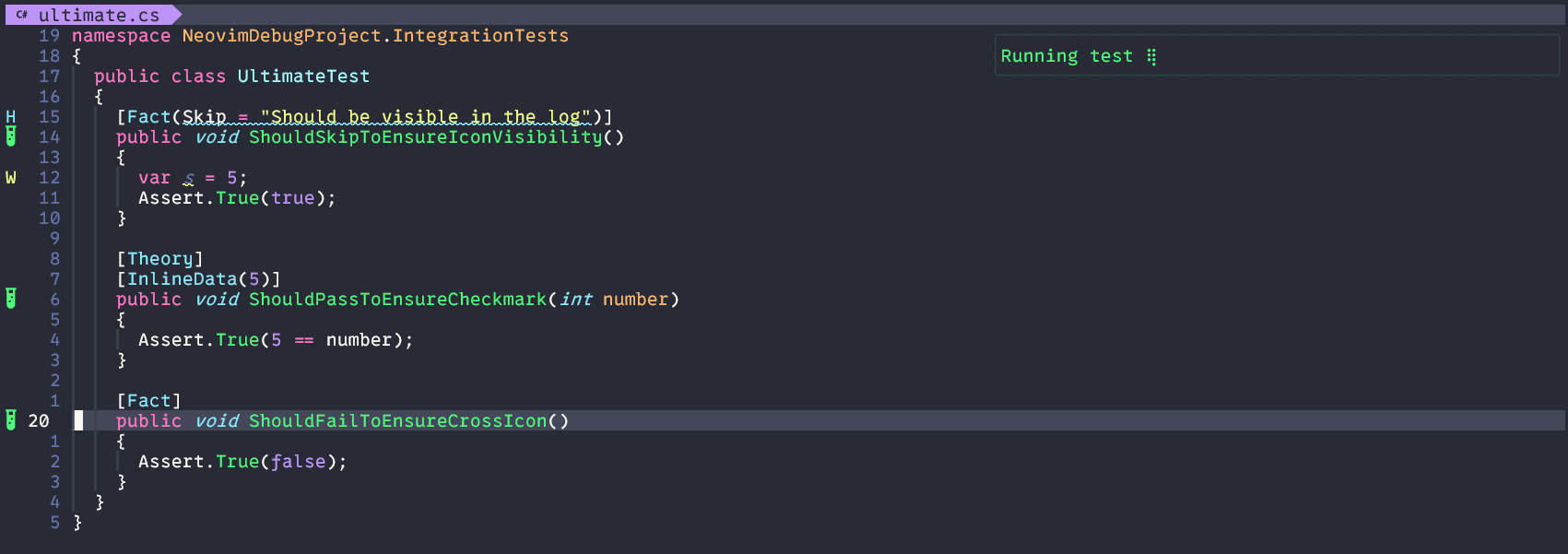Click the test flask icon beside ShouldFailToEnsureCrossIcon
Viewport: 1568px width, 554px height.
[x=11, y=420]
